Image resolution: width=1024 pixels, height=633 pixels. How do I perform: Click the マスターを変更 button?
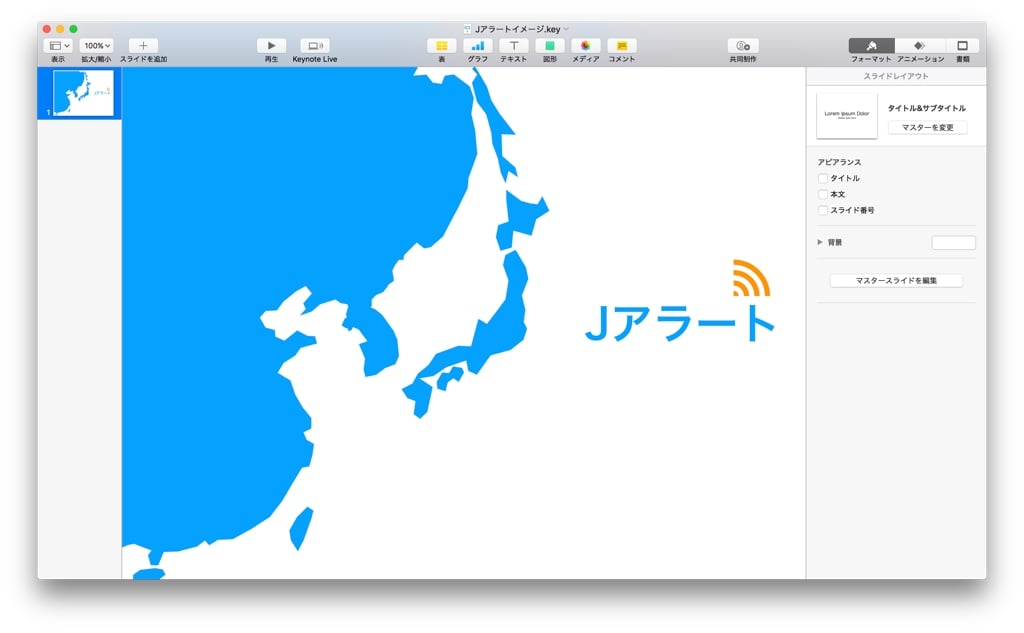927,127
